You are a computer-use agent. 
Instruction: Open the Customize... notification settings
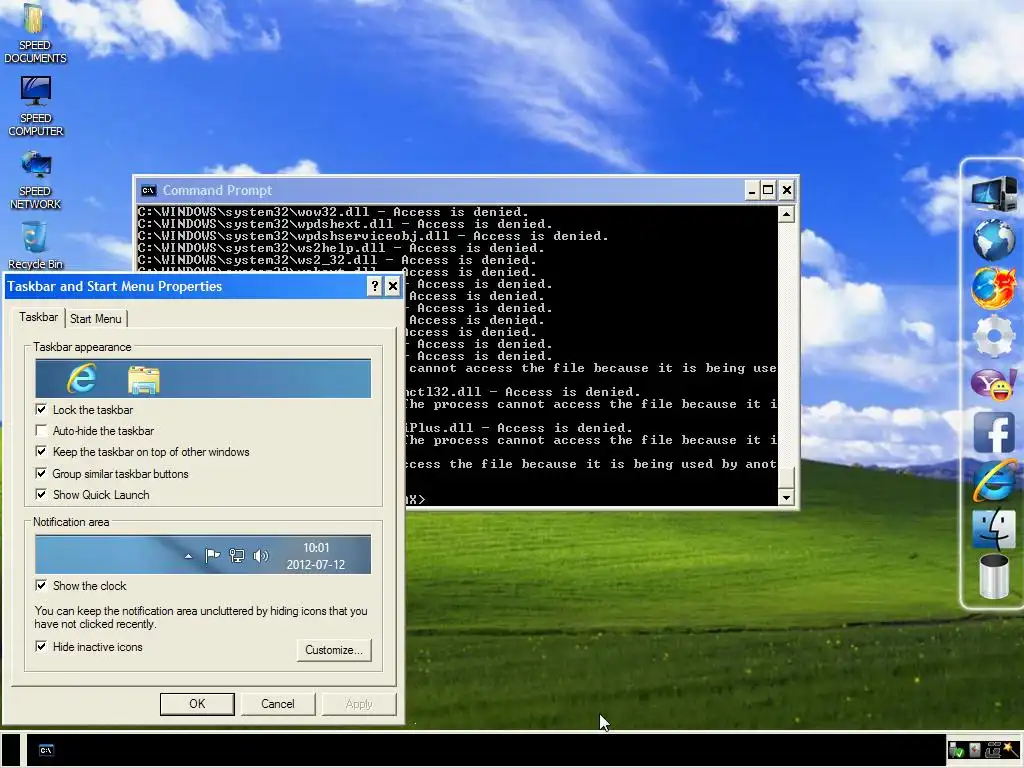[334, 650]
